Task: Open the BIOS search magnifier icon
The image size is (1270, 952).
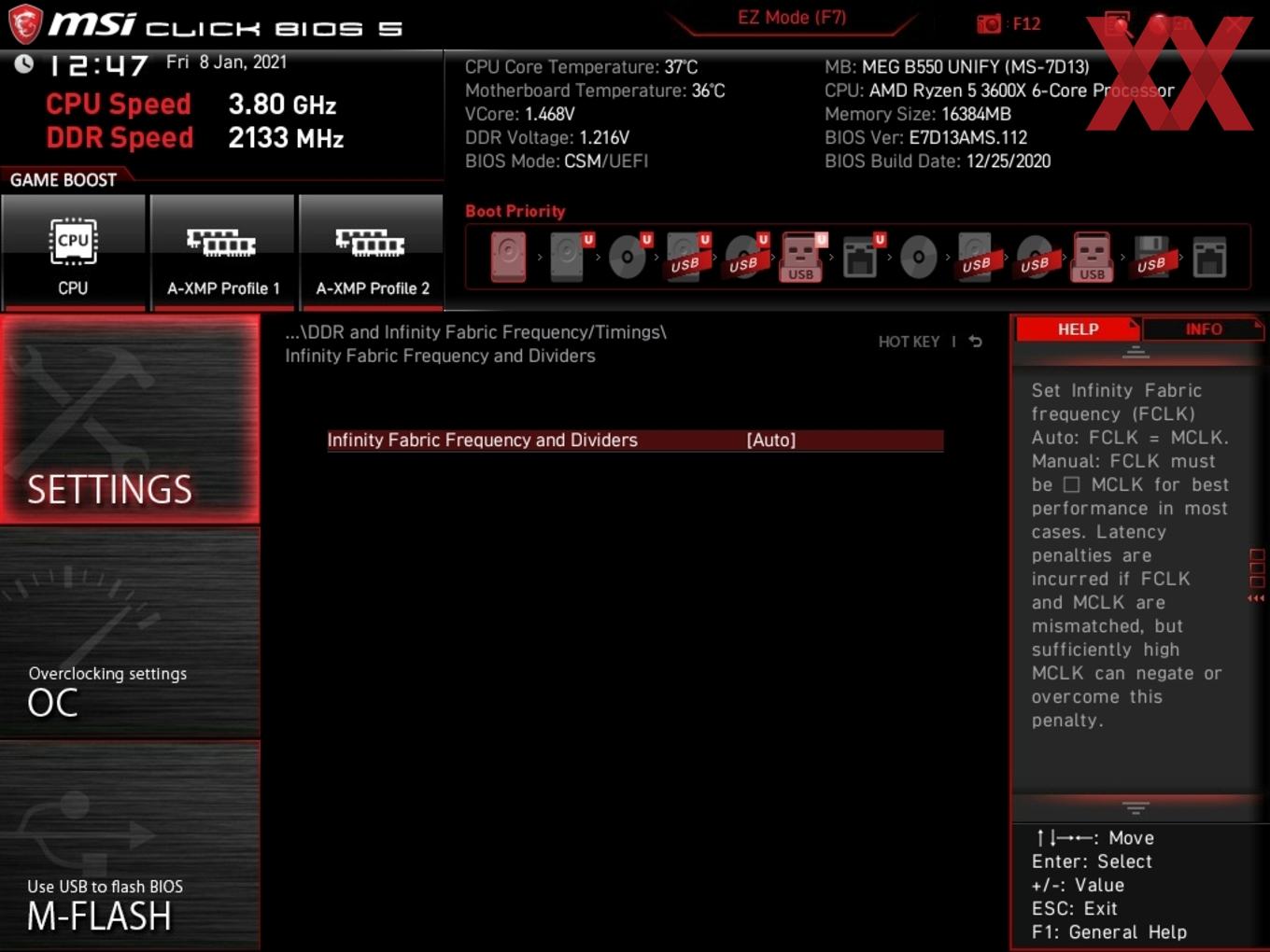Action: (1117, 24)
